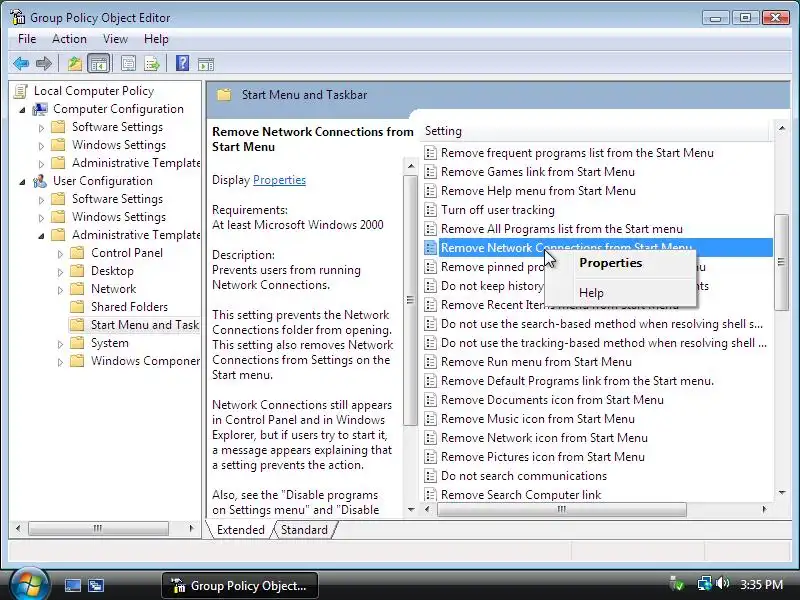Click the User Configuration icon

[x=40, y=181]
